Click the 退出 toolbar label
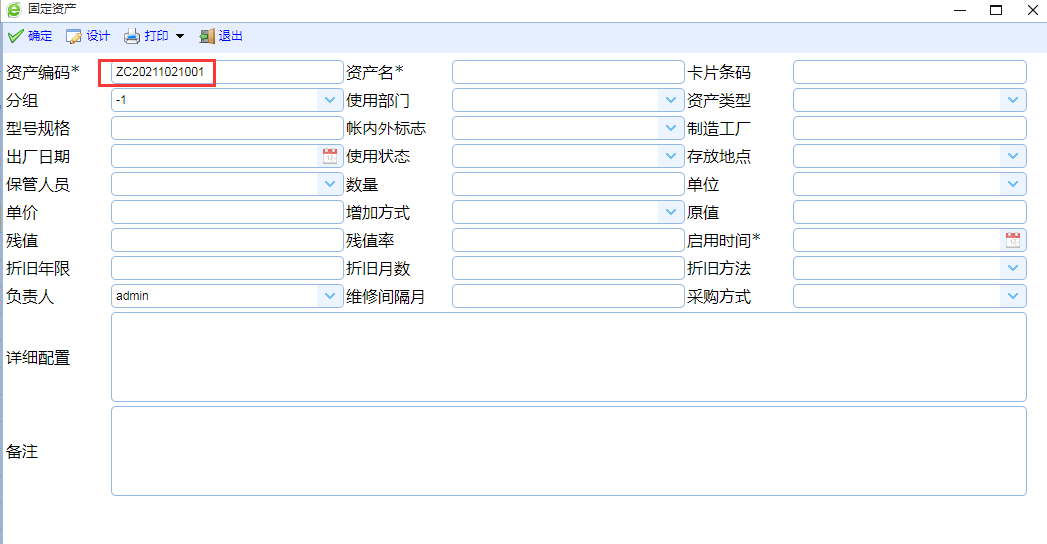Image resolution: width=1047 pixels, height=544 pixels. [x=231, y=36]
